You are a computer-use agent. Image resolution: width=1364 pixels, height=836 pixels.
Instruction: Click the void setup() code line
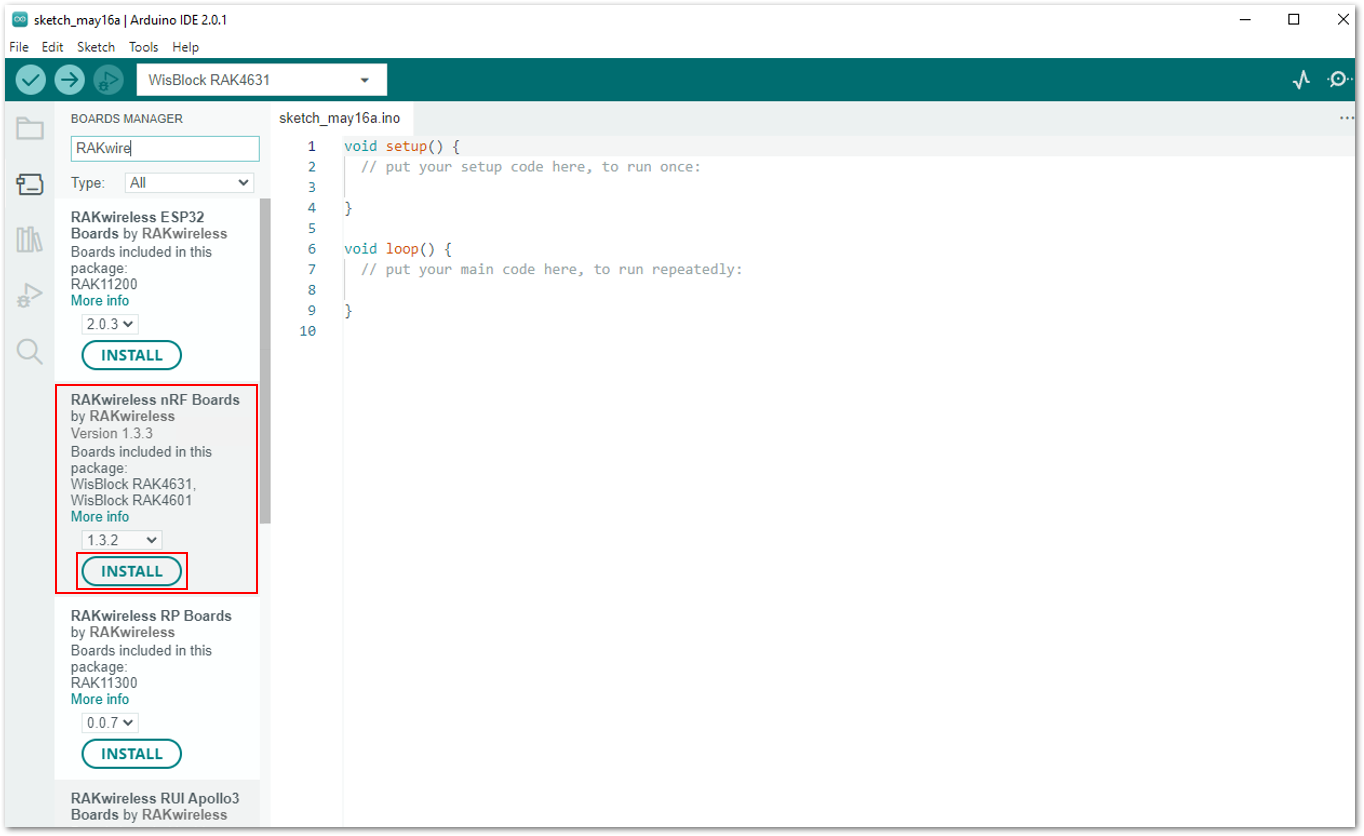(402, 146)
